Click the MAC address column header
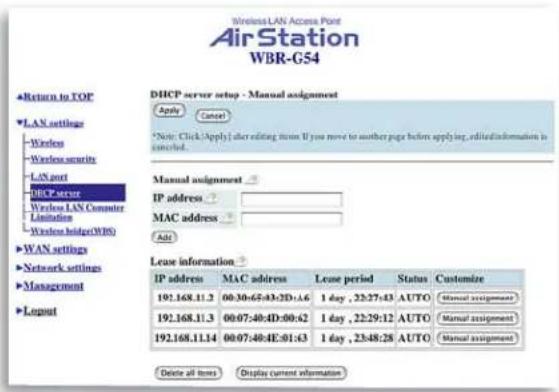This screenshot has height=392, width=559. click(x=255, y=279)
